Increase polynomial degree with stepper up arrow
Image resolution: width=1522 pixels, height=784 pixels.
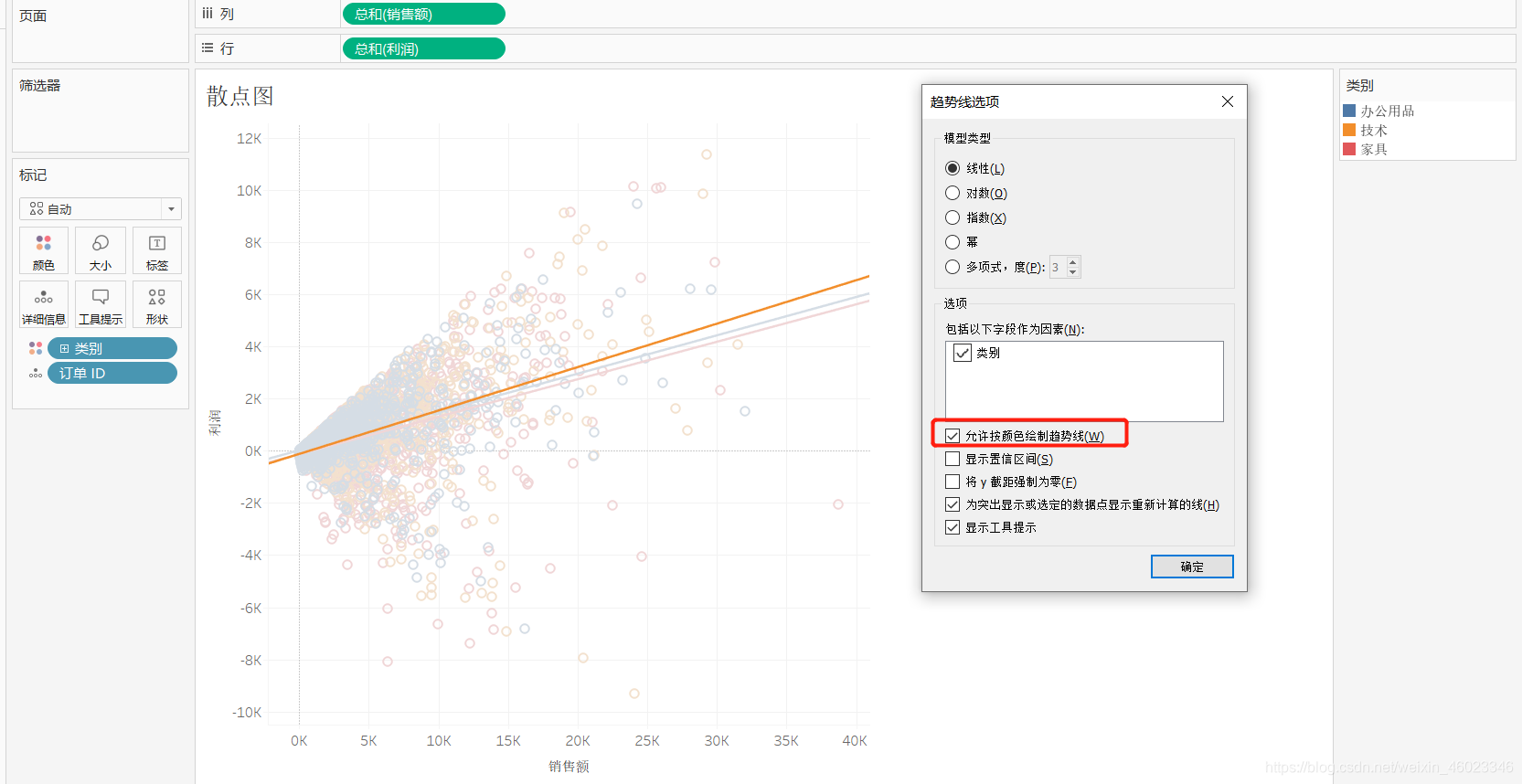[x=1073, y=262]
